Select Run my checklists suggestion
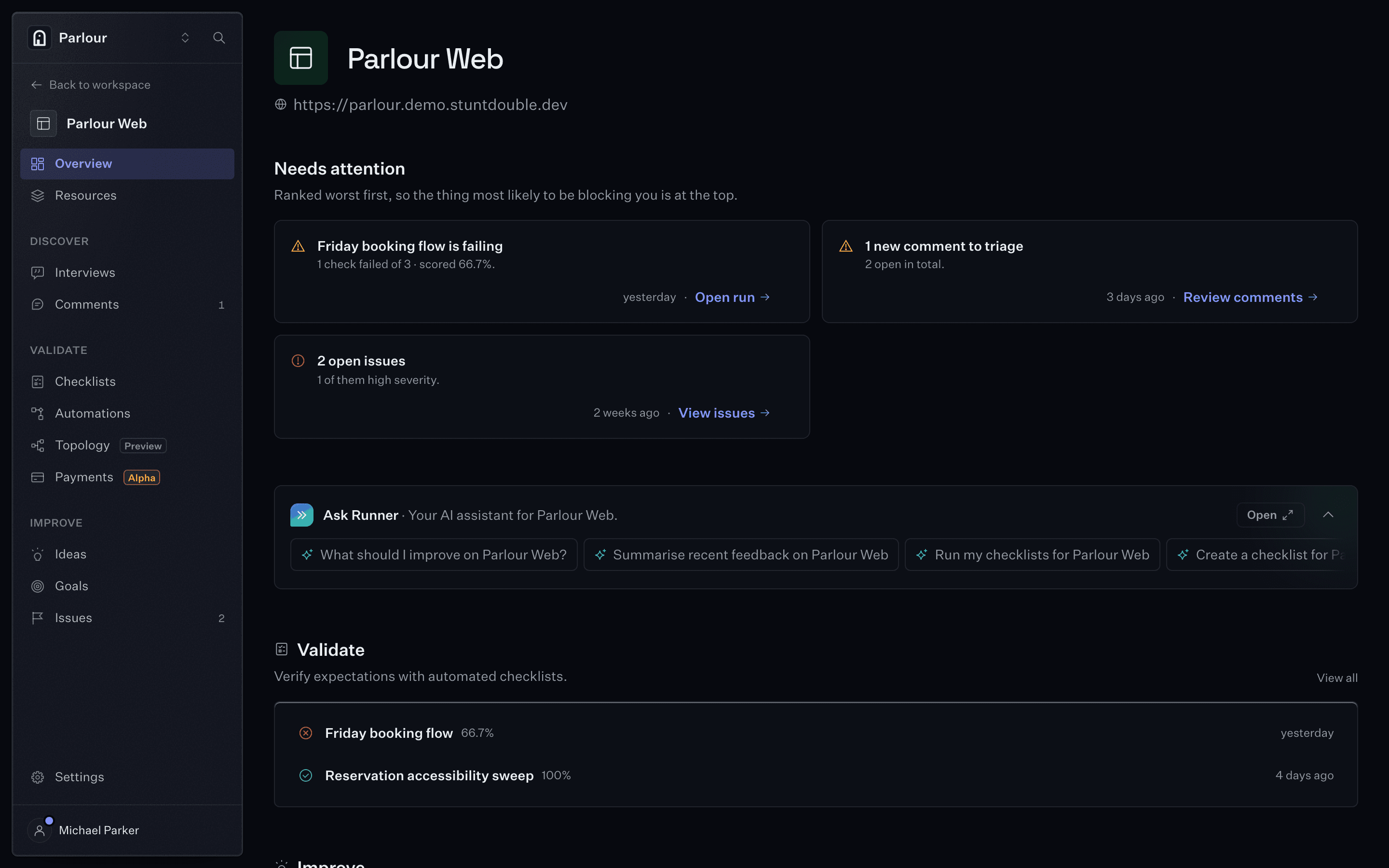 1032,555
